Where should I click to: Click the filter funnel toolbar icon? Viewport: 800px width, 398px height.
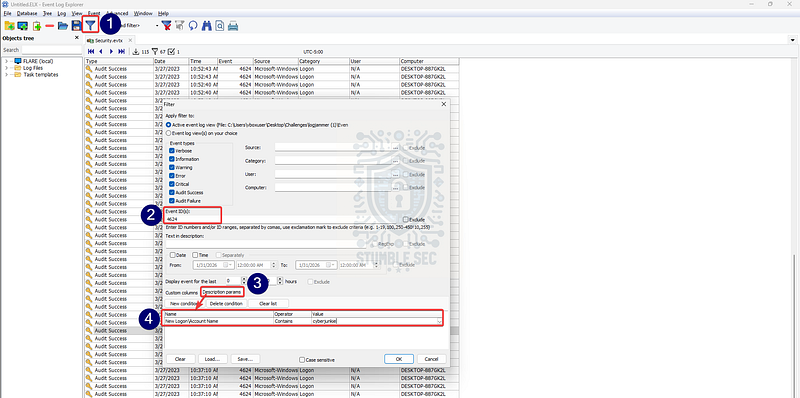(90, 25)
